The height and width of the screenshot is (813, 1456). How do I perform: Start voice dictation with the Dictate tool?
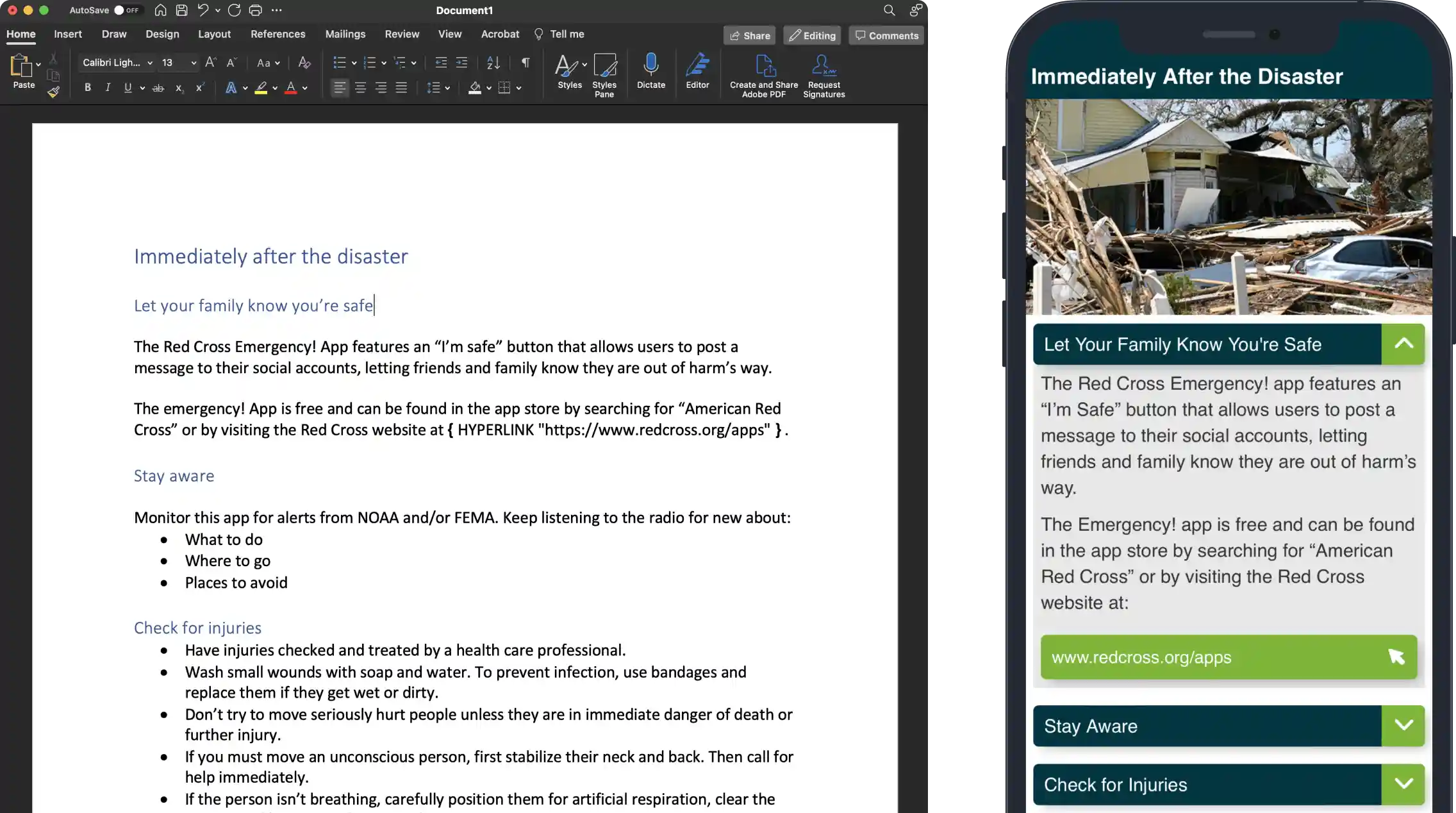[x=650, y=72]
